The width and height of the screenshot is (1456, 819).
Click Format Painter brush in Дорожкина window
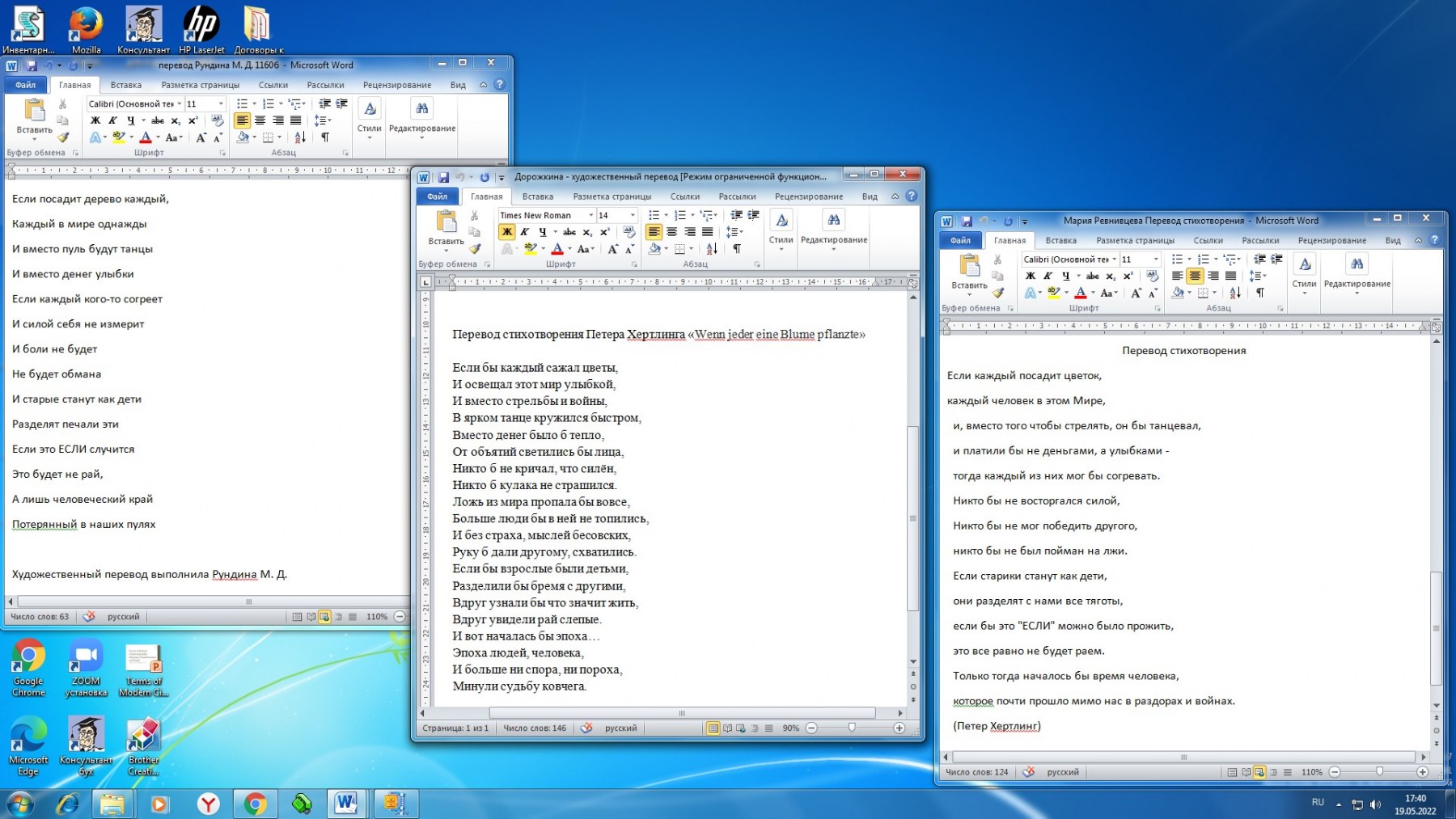coord(475,249)
